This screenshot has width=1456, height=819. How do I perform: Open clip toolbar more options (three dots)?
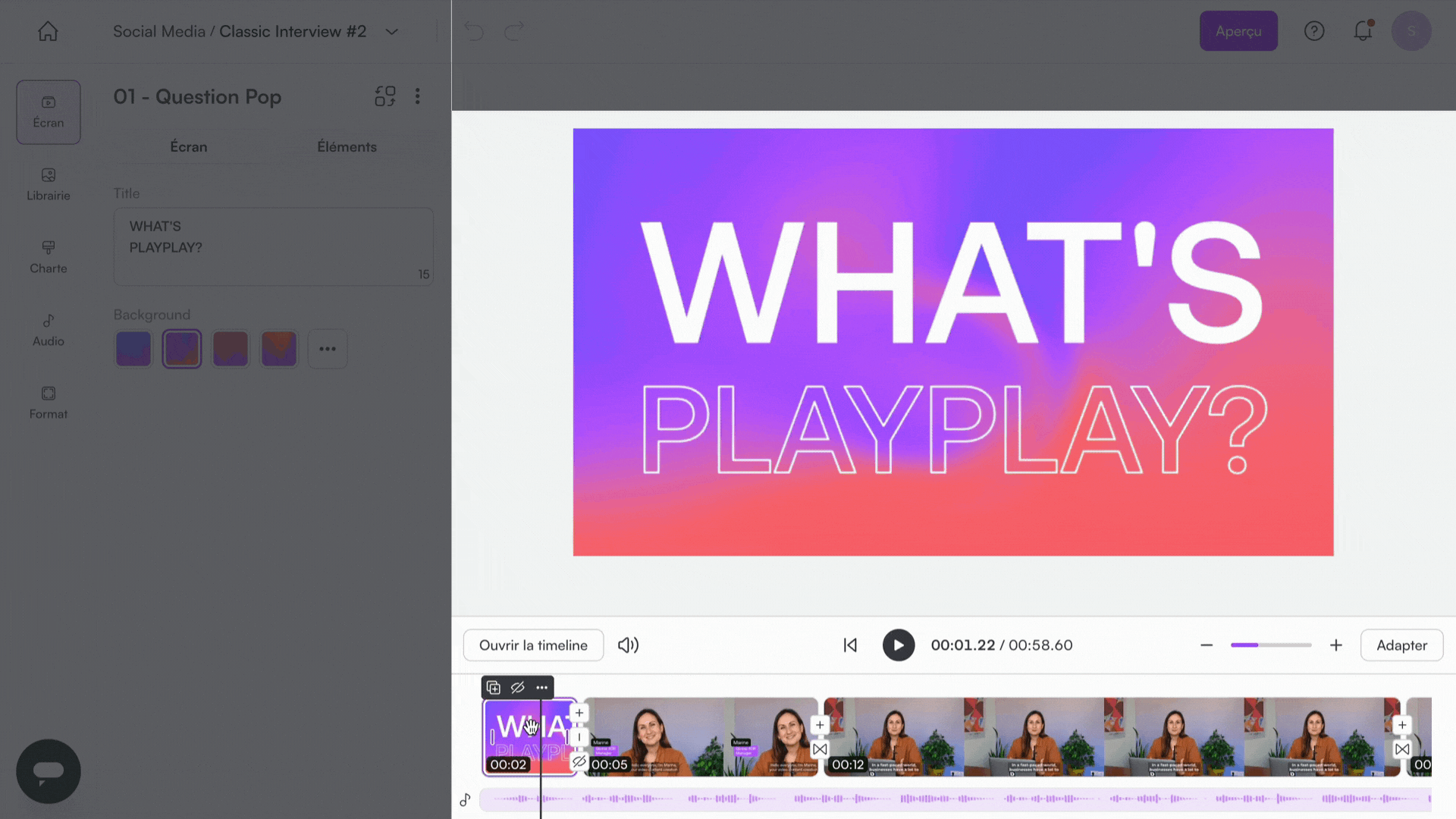click(x=541, y=688)
